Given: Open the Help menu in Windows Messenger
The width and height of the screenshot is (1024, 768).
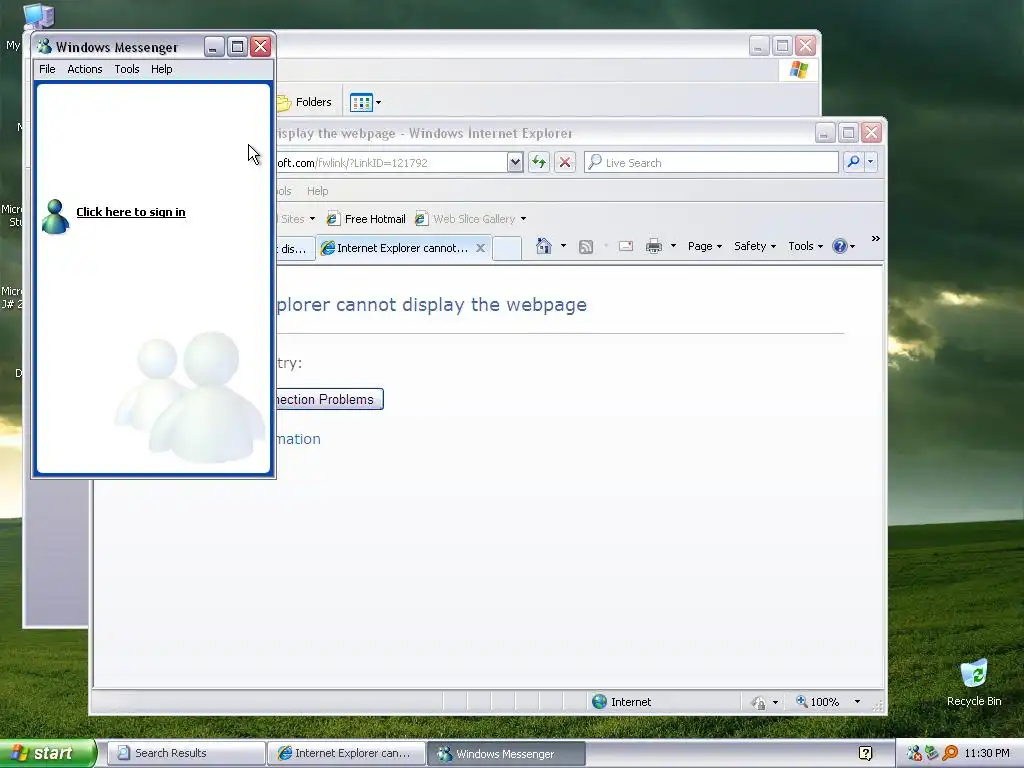Looking at the screenshot, I should [x=161, y=69].
